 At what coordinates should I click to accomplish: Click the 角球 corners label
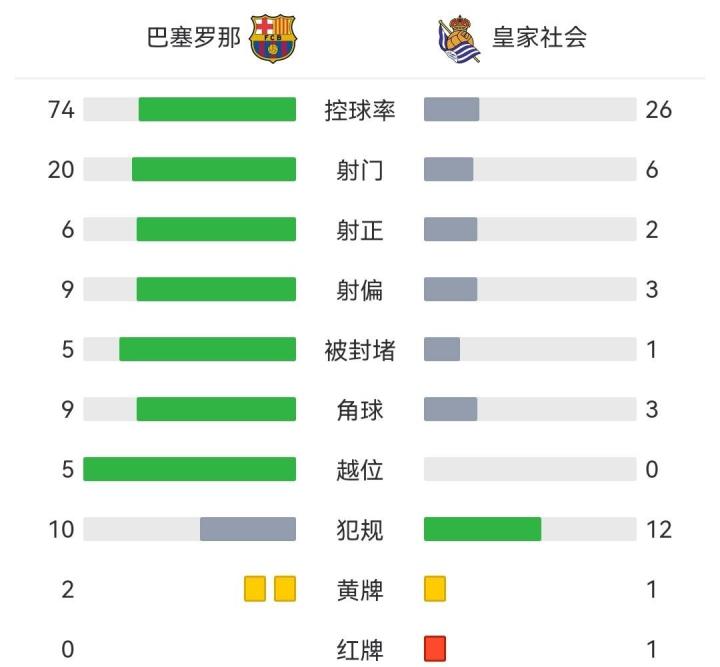point(360,410)
